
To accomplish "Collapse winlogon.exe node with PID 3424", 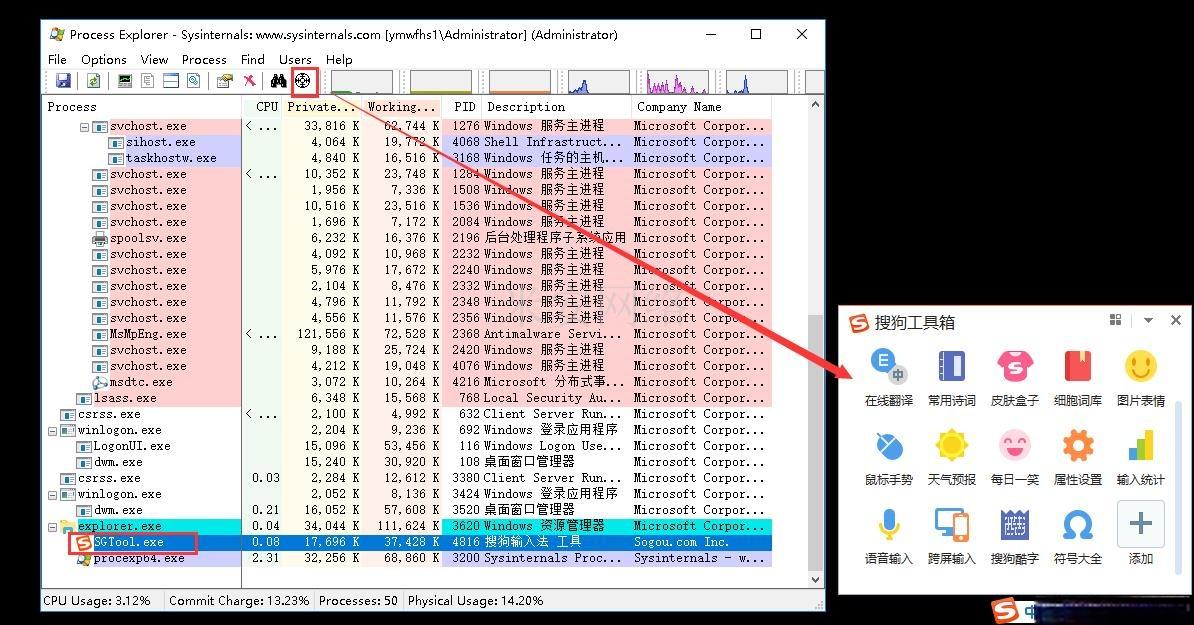I will [53, 495].
